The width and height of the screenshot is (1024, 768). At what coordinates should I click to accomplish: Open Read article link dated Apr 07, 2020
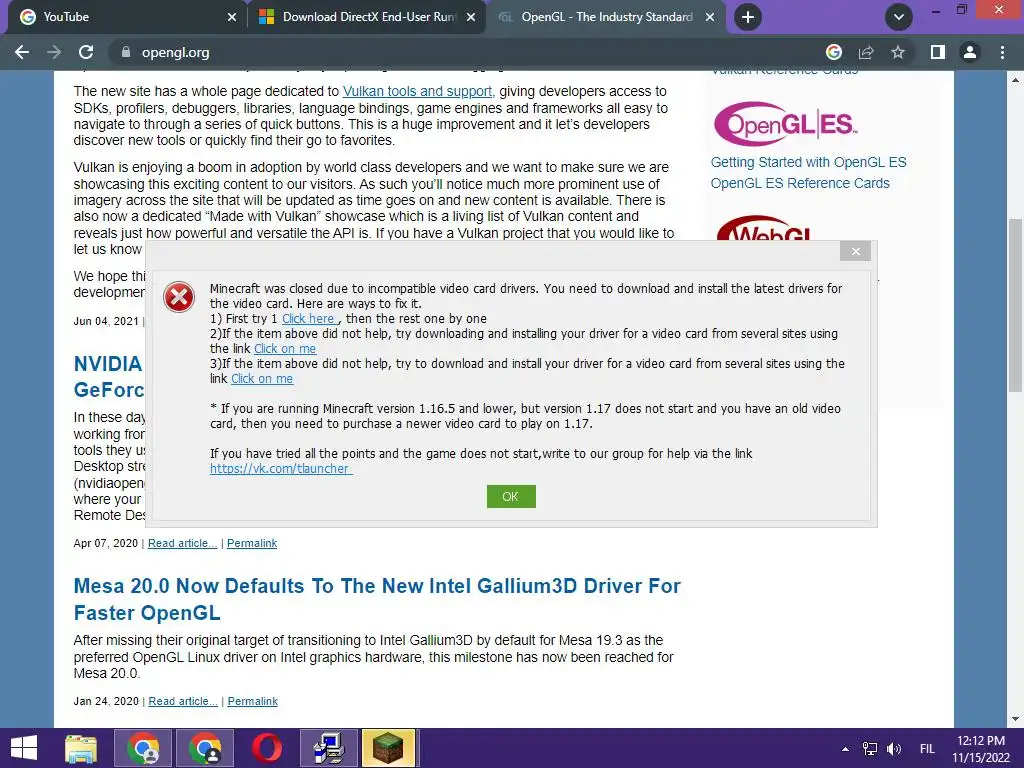(x=182, y=543)
